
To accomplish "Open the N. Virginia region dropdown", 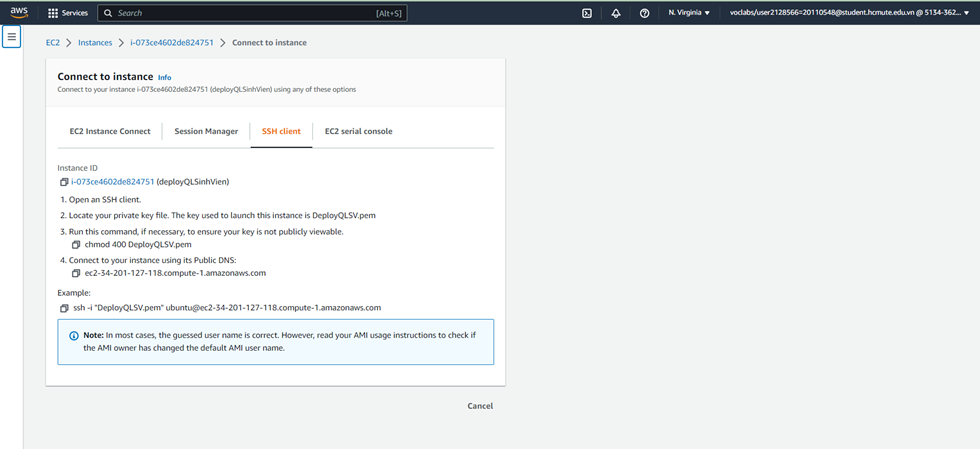I will (689, 13).
